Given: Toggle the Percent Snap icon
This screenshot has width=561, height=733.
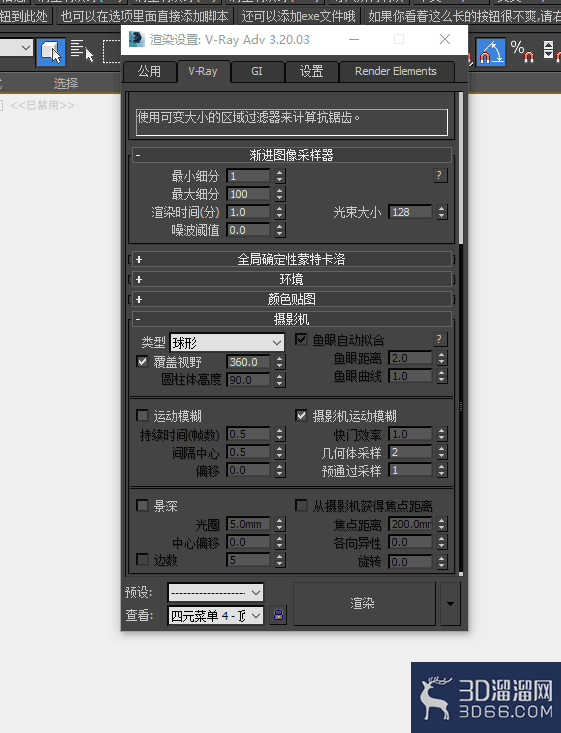Looking at the screenshot, I should tap(522, 51).
